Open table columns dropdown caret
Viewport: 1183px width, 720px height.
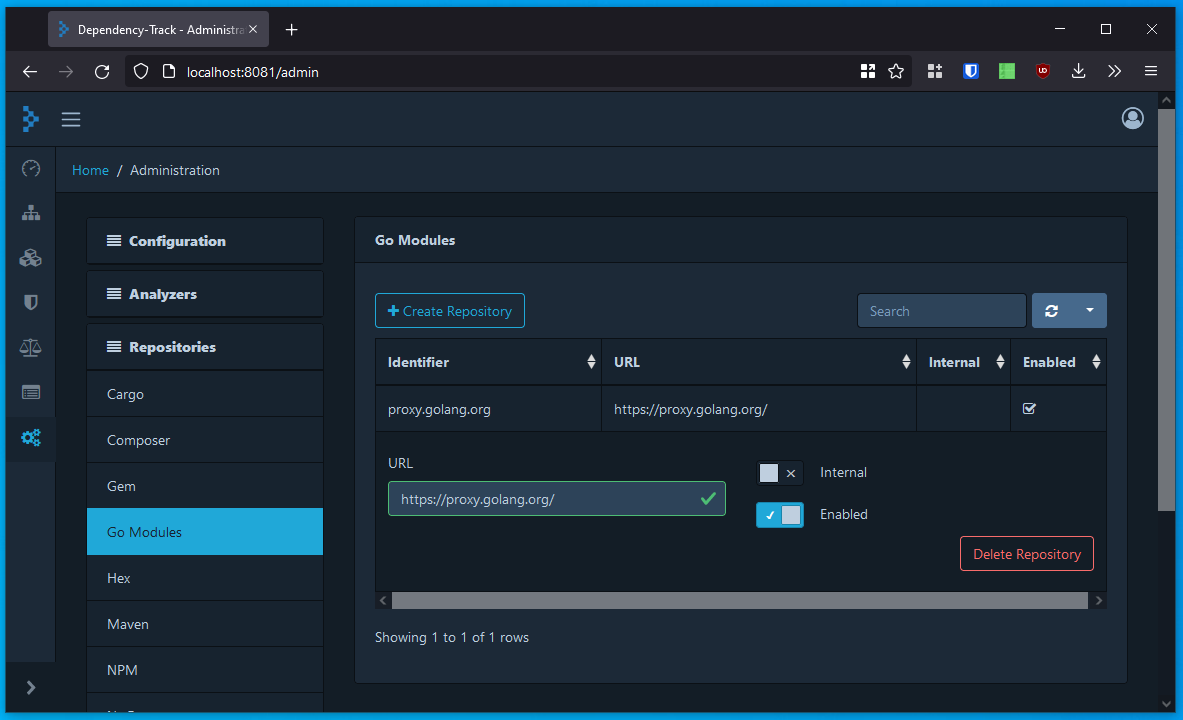[1089, 311]
